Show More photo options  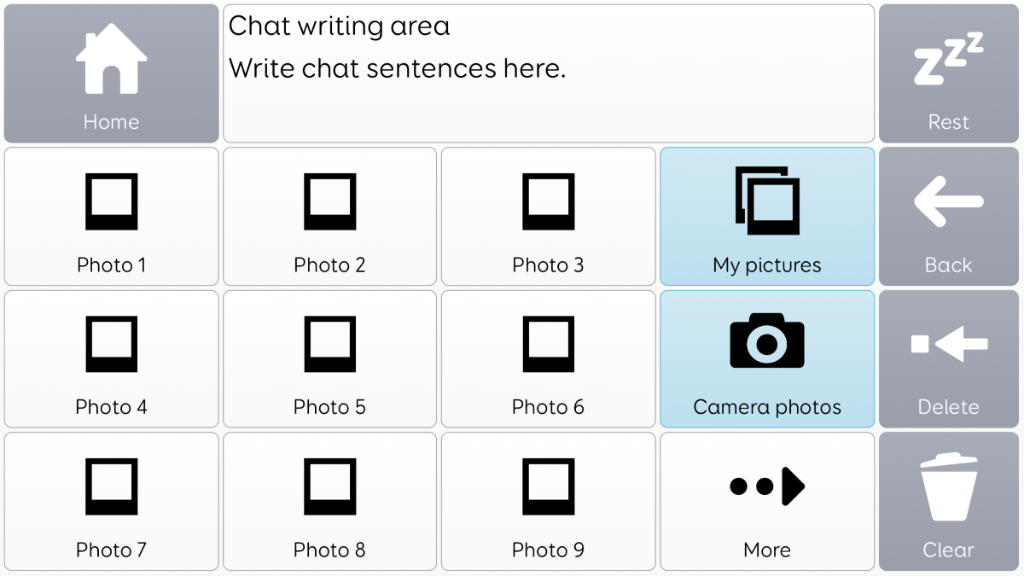pyautogui.click(x=767, y=502)
